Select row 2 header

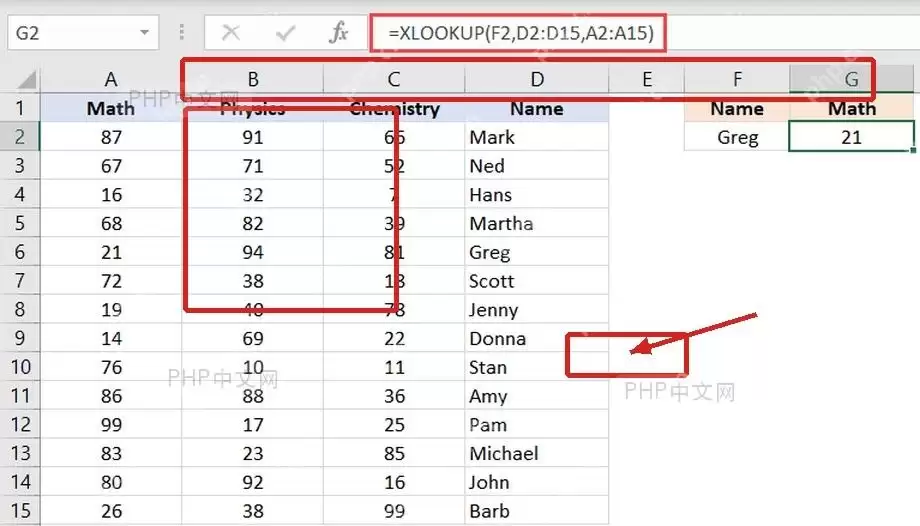[20, 137]
